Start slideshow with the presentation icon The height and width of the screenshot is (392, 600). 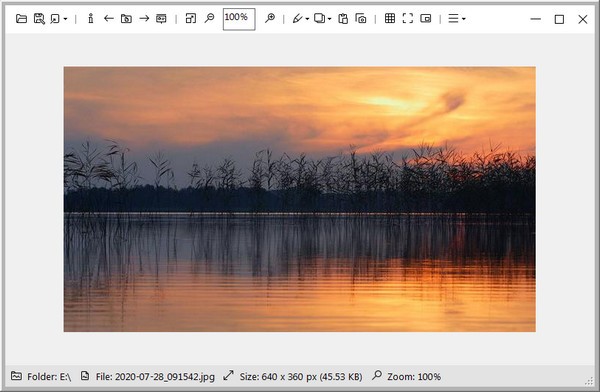point(161,18)
